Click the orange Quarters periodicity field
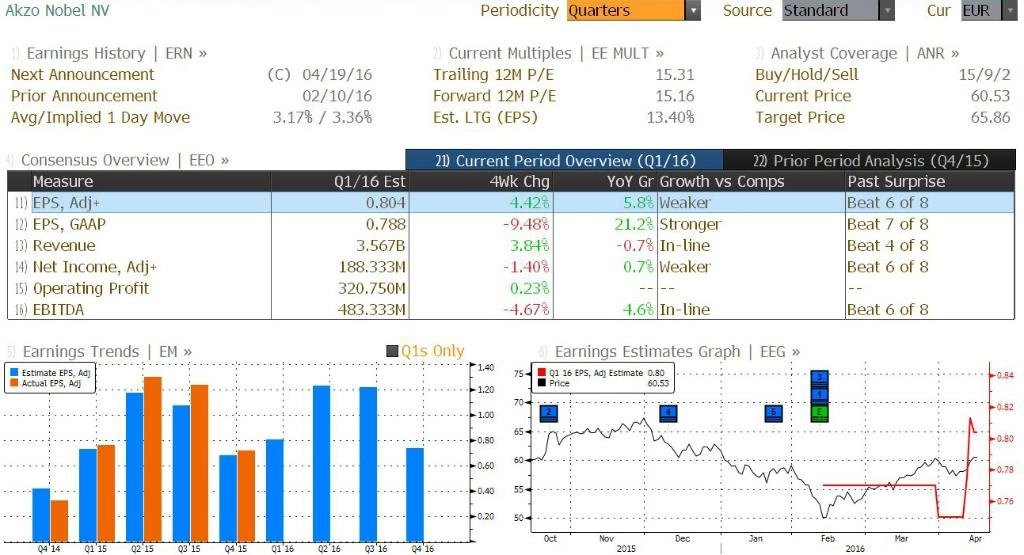The width and height of the screenshot is (1024, 555). [626, 10]
